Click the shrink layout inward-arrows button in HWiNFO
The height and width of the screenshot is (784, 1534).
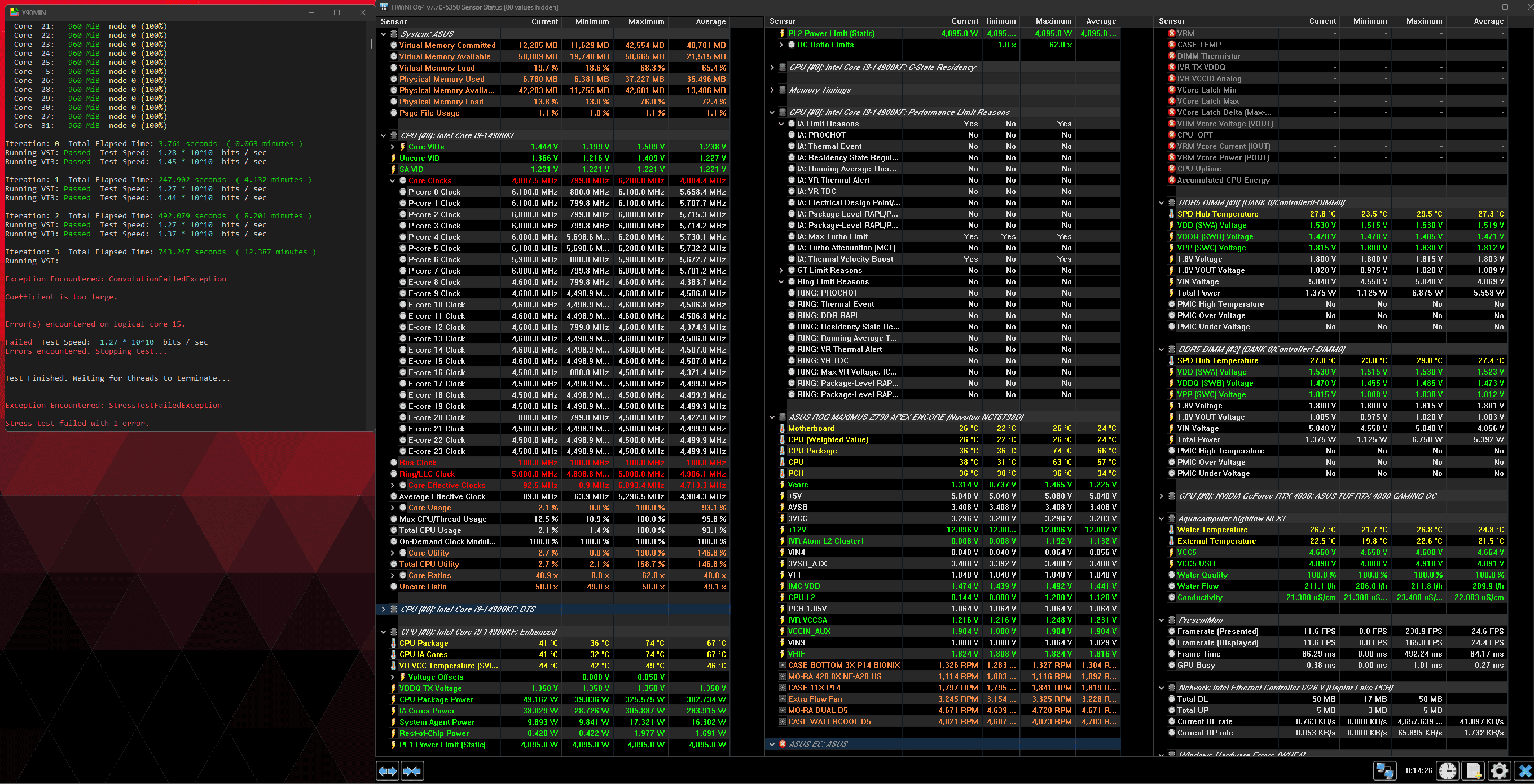(x=412, y=771)
